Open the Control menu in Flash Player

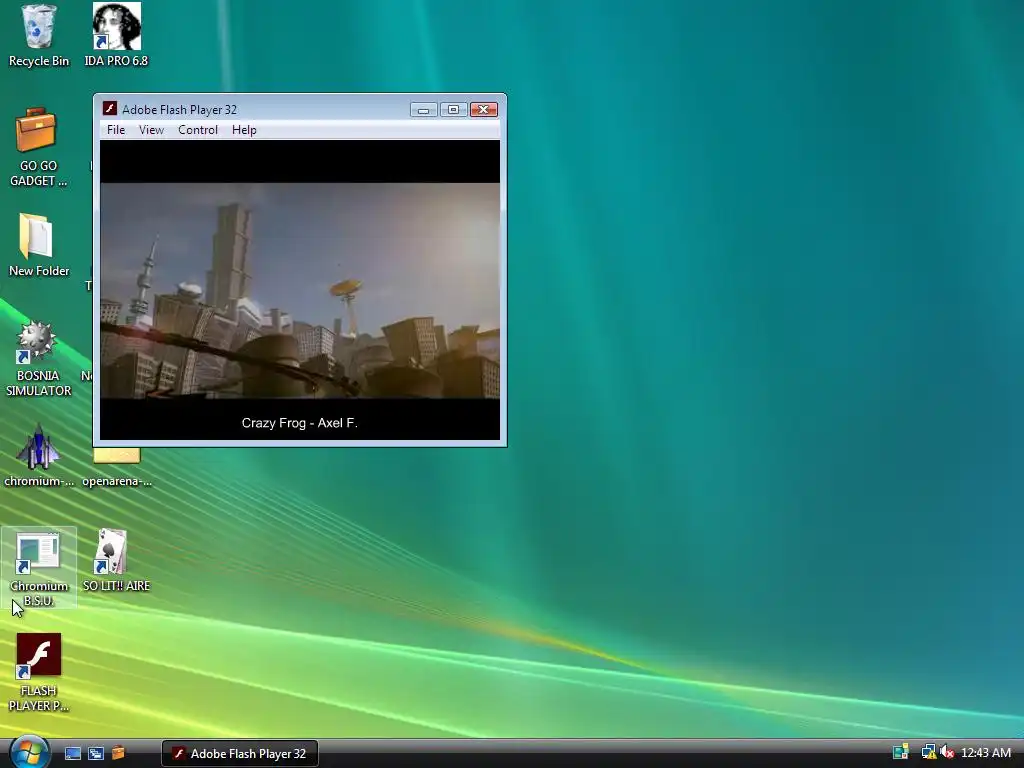(198, 130)
